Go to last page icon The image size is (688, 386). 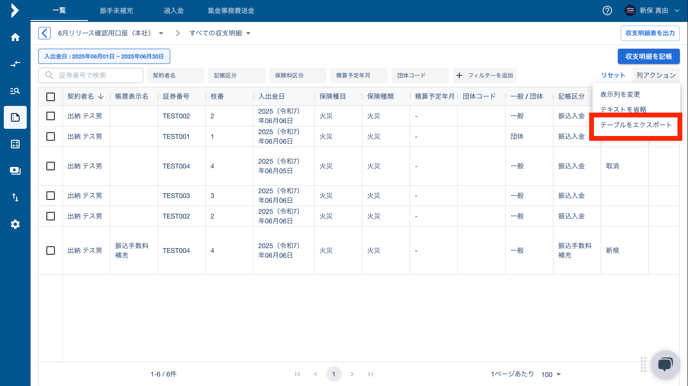click(x=370, y=374)
